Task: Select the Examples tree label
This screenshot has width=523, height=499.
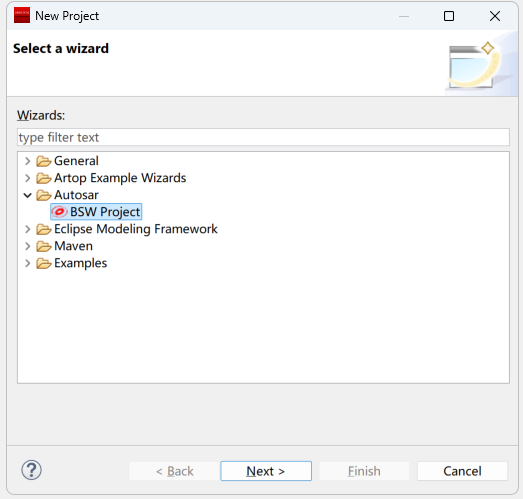Action: pos(80,263)
